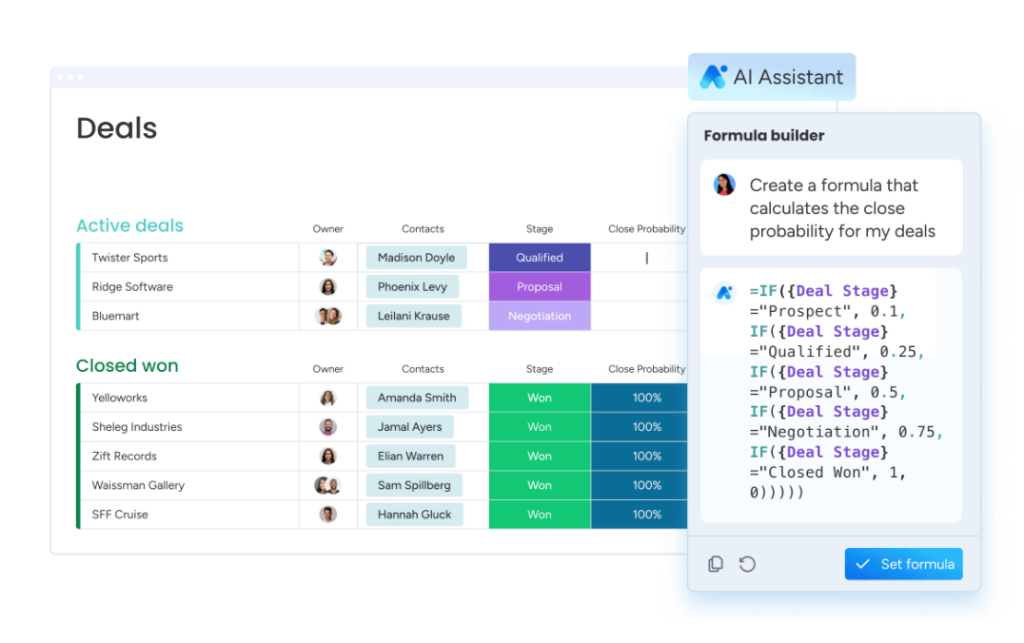The height and width of the screenshot is (643, 1024).
Task: Click the Deals title link
Action: tap(116, 128)
